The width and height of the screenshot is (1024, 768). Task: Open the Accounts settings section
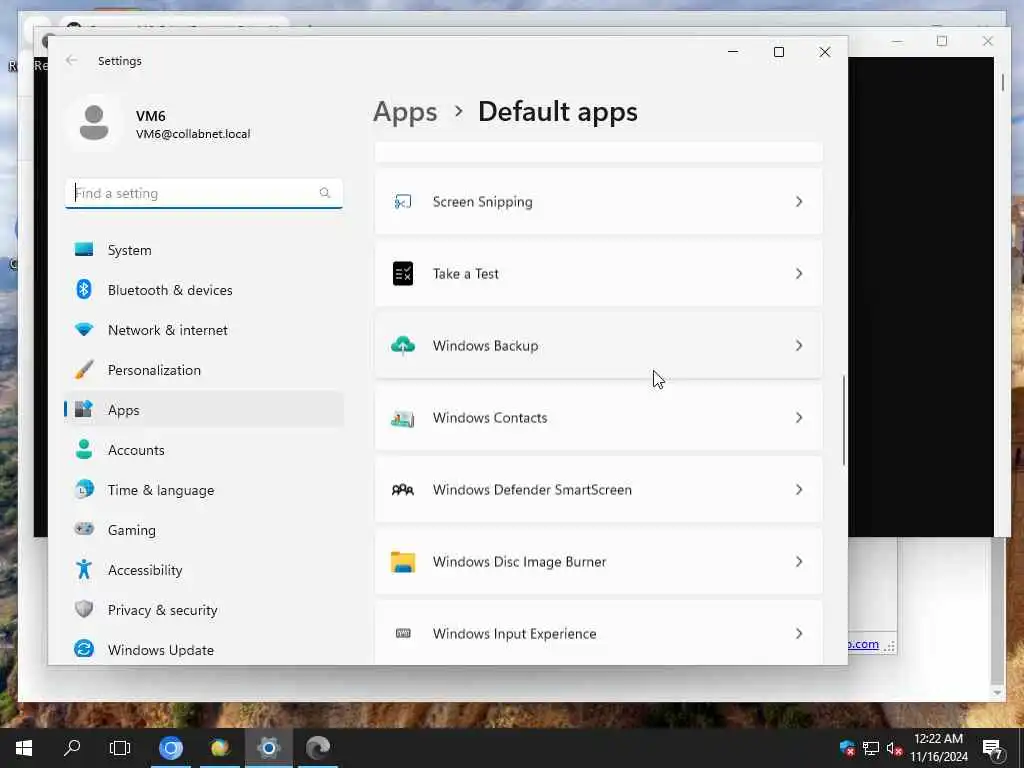204,449
